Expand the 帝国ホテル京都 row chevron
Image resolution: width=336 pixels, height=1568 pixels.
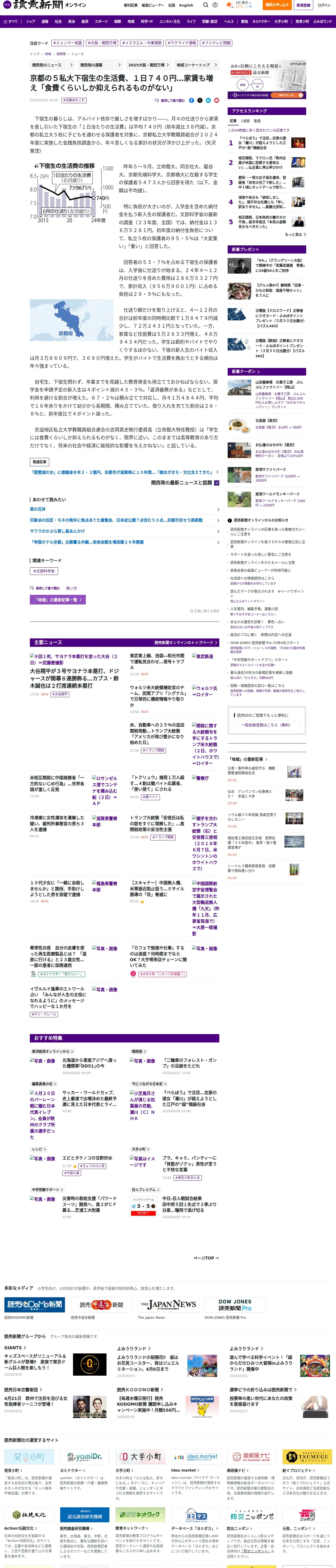click(218, 542)
